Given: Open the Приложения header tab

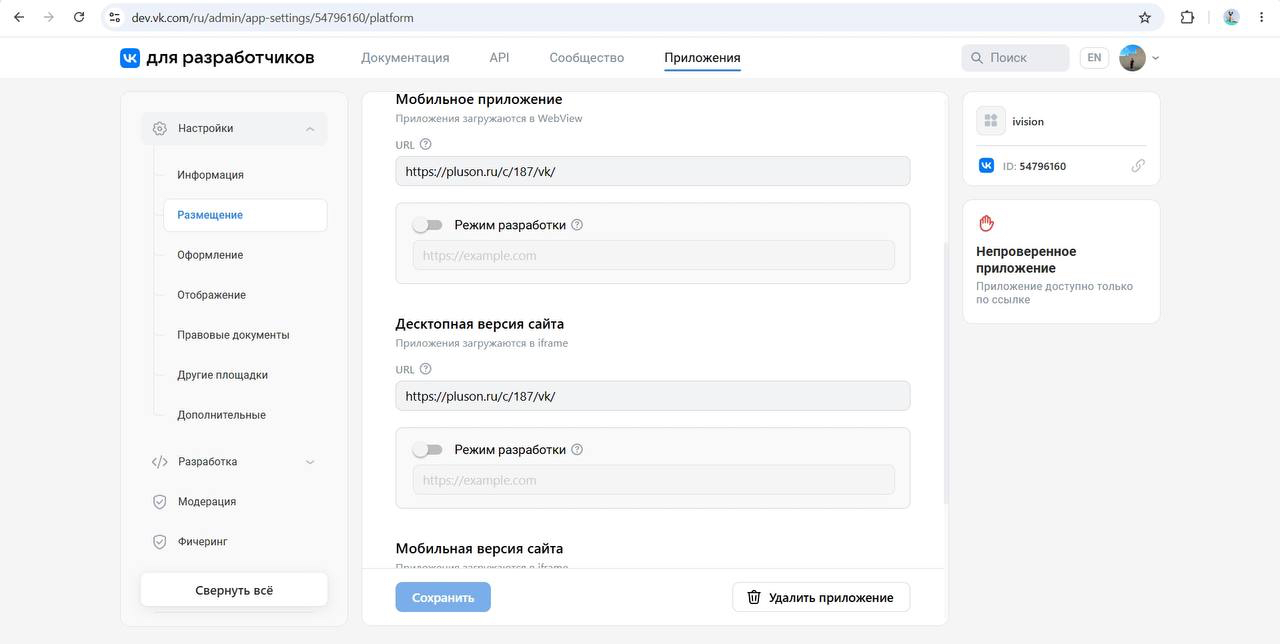Looking at the screenshot, I should (x=702, y=58).
